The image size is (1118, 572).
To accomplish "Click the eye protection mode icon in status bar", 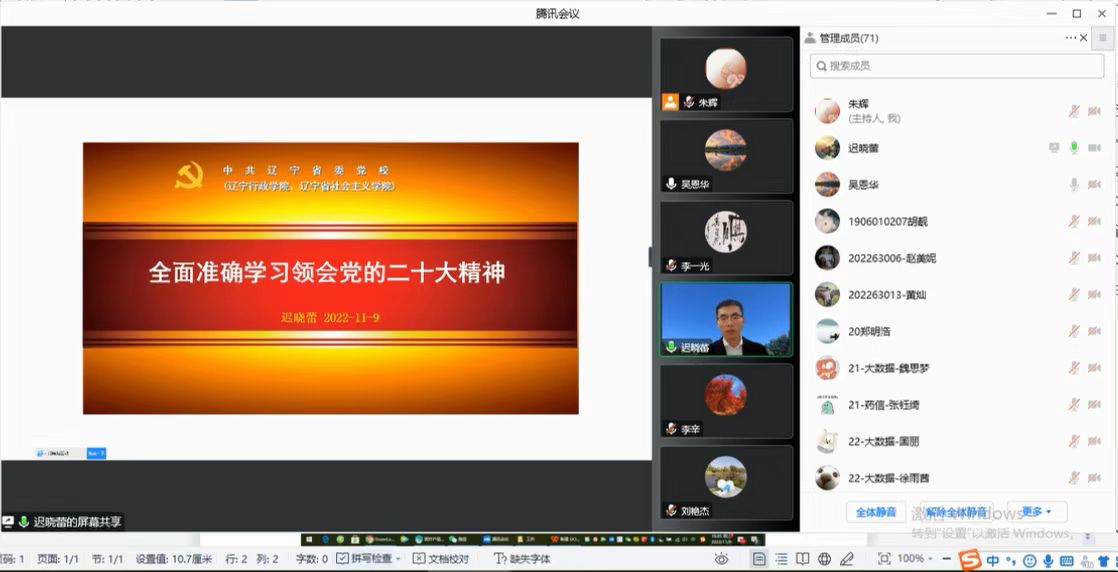I will [721, 559].
